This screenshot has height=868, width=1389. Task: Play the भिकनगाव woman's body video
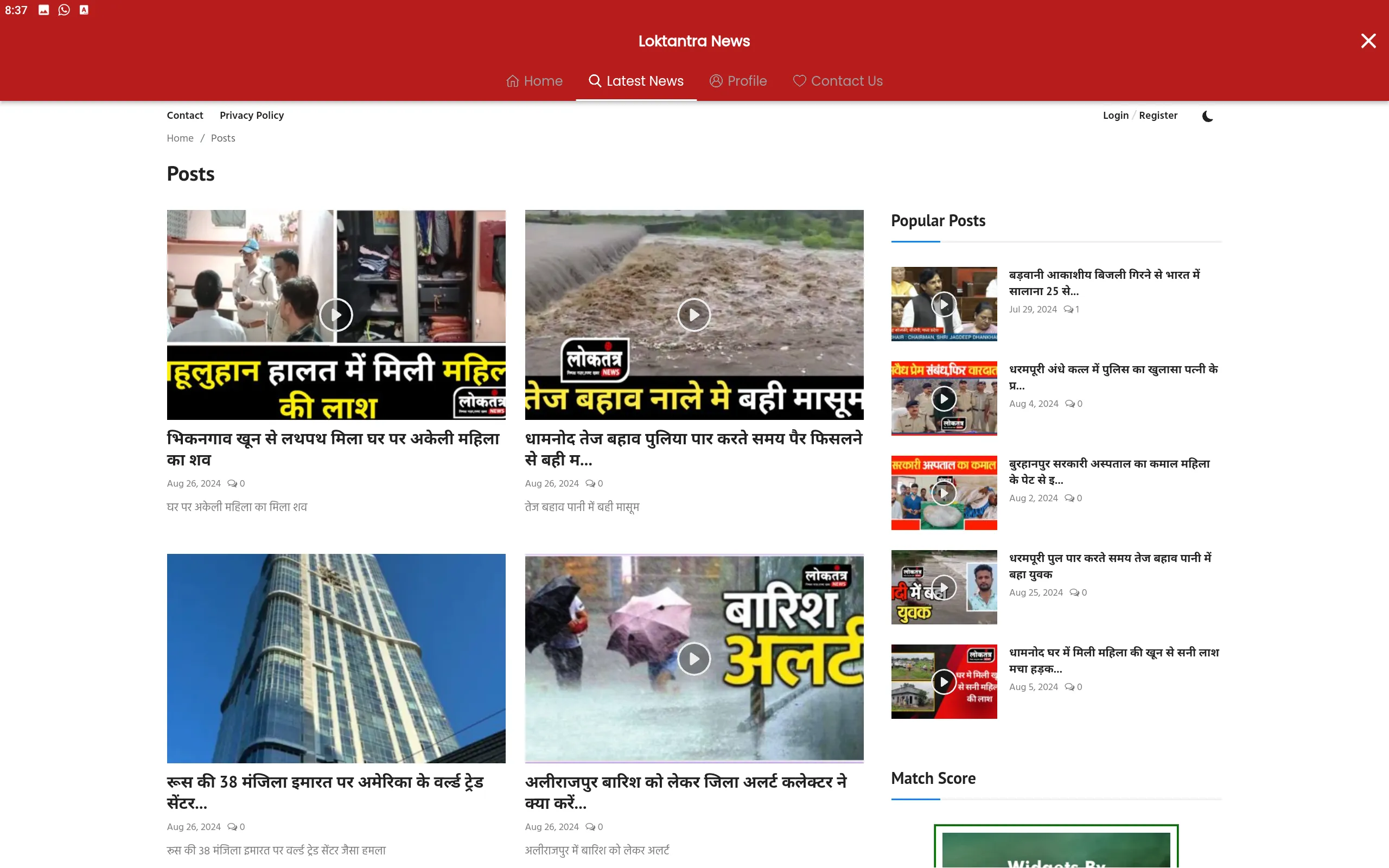(336, 315)
